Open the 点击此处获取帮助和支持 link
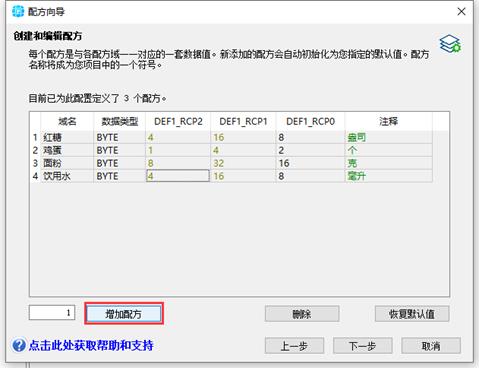The height and width of the screenshot is (368, 479). click(91, 345)
